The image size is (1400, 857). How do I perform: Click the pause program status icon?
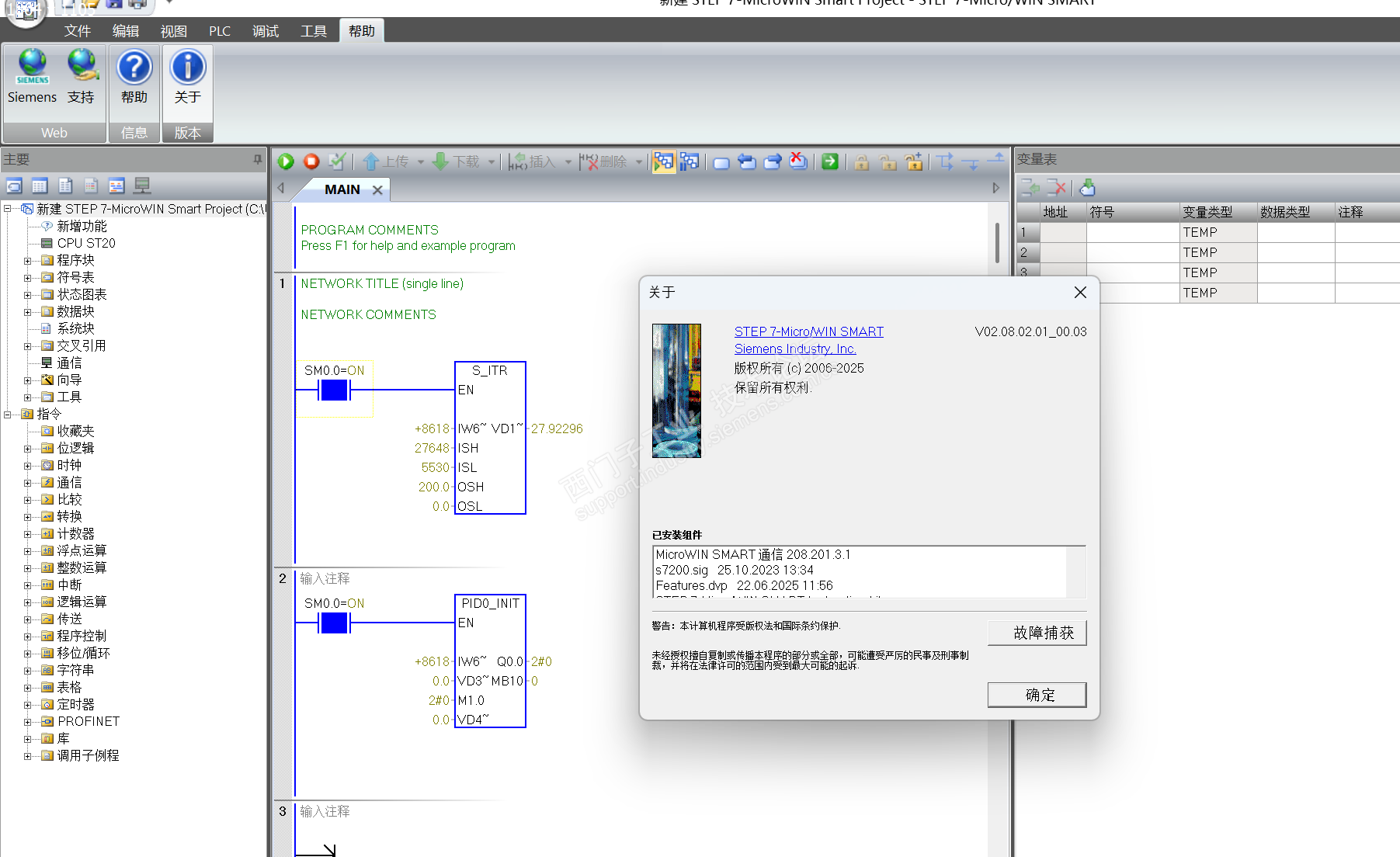(x=689, y=161)
